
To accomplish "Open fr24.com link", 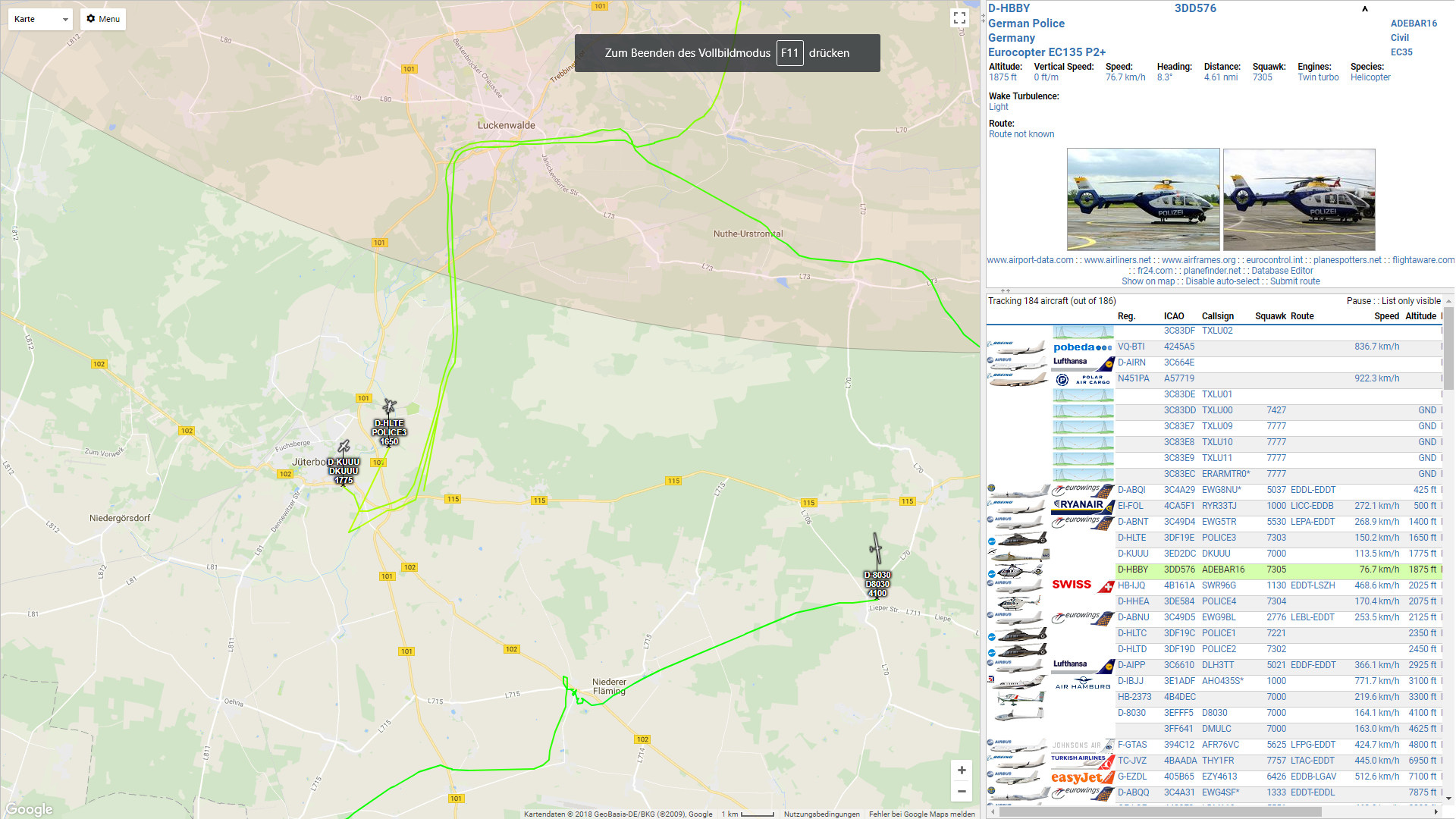I will (x=1155, y=271).
